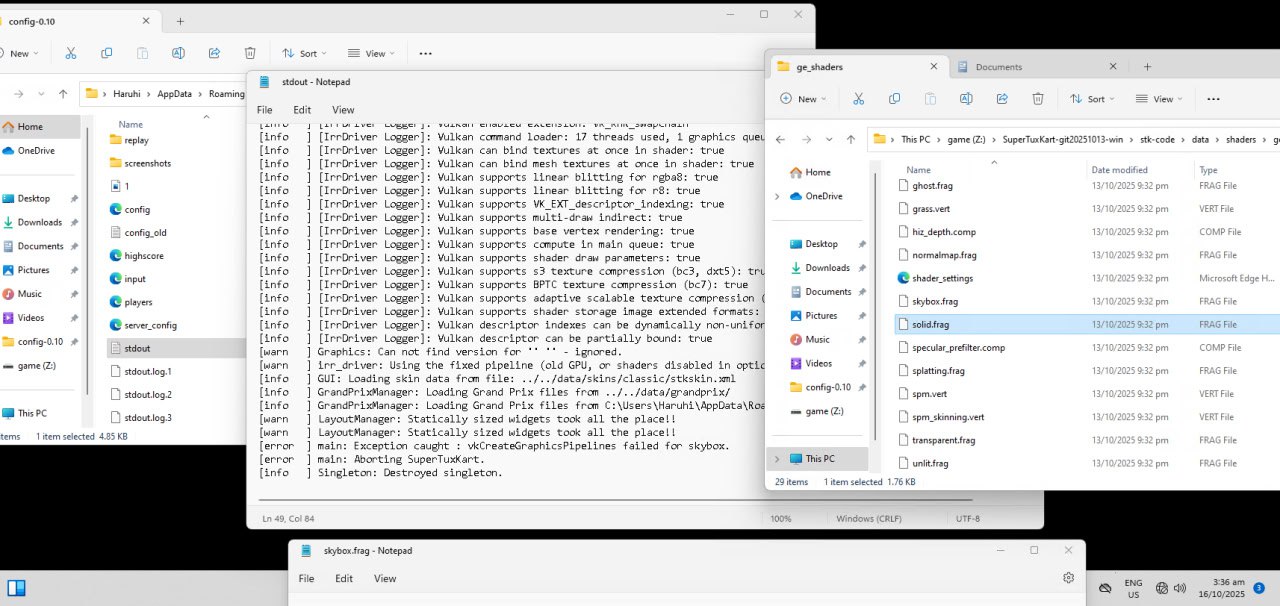The image size is (1280, 606).
Task: Go up one folder in ge_shaders window
Action: (x=851, y=140)
